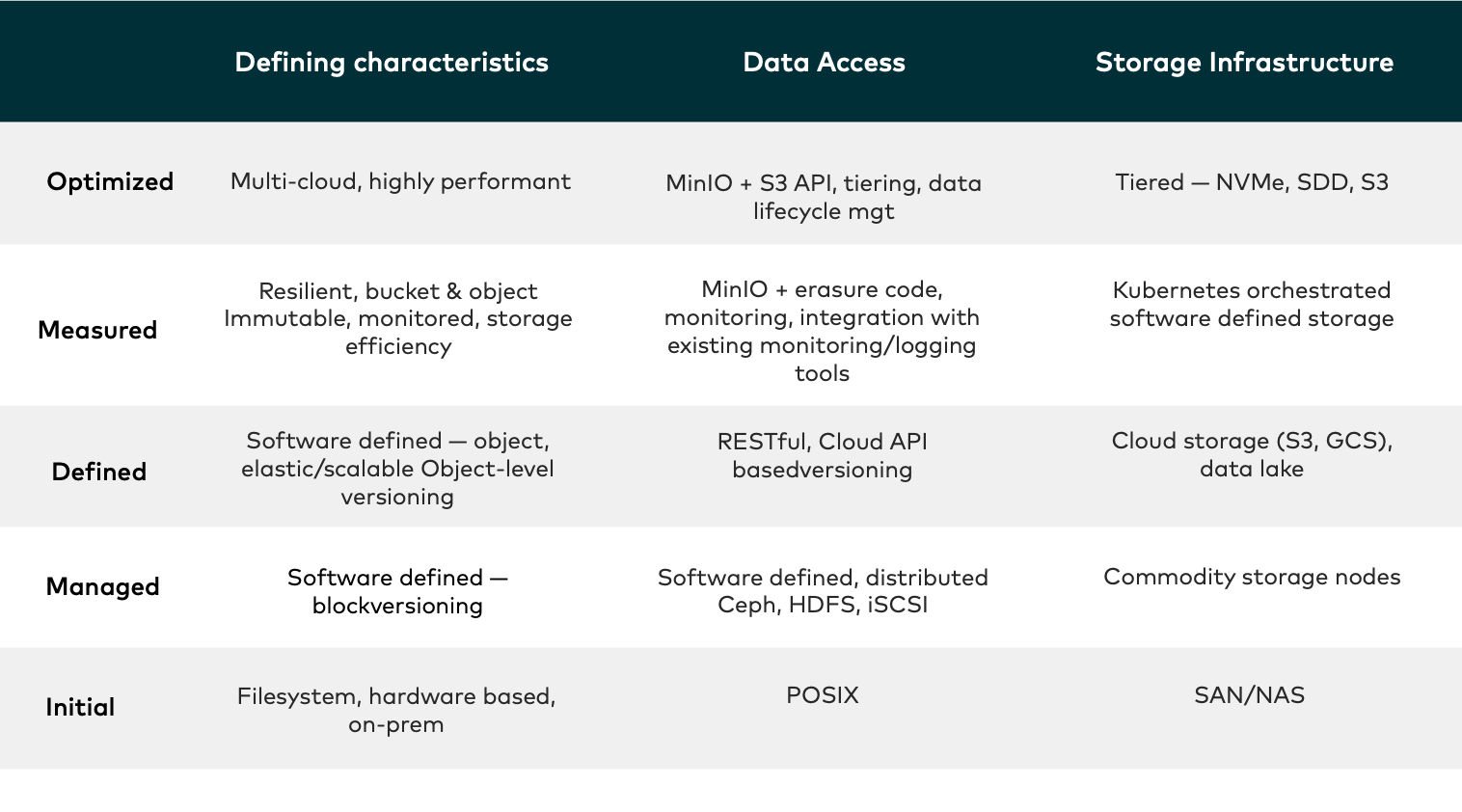
Task: Click the "Cloud storage (S3, GCS), data lake" cell
Action: 1251,454
